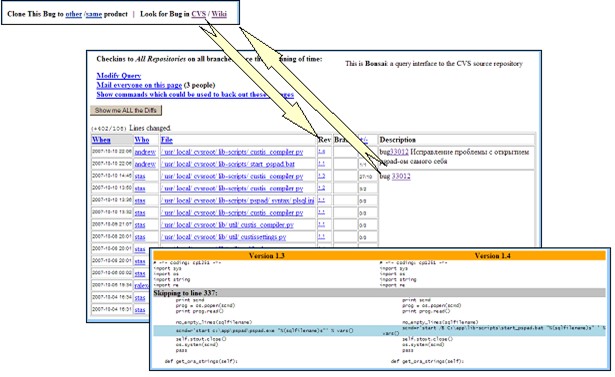
Task: Open custis_compiler.py file link by andrew
Action: [x=232, y=152]
